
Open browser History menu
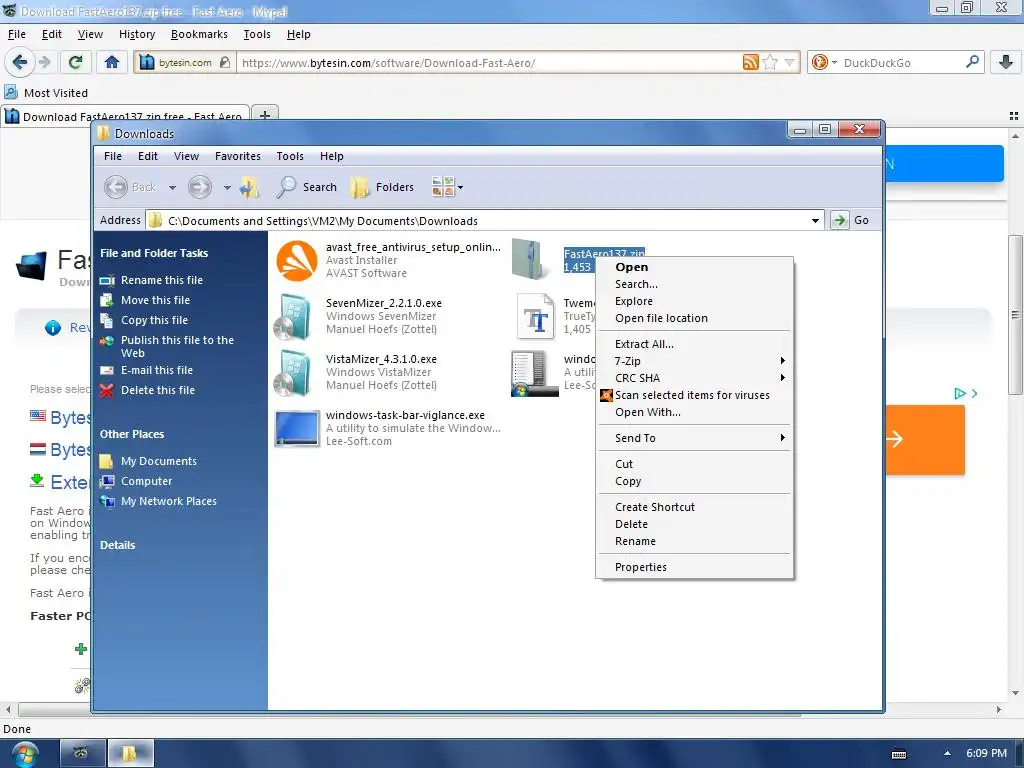pyautogui.click(x=136, y=34)
